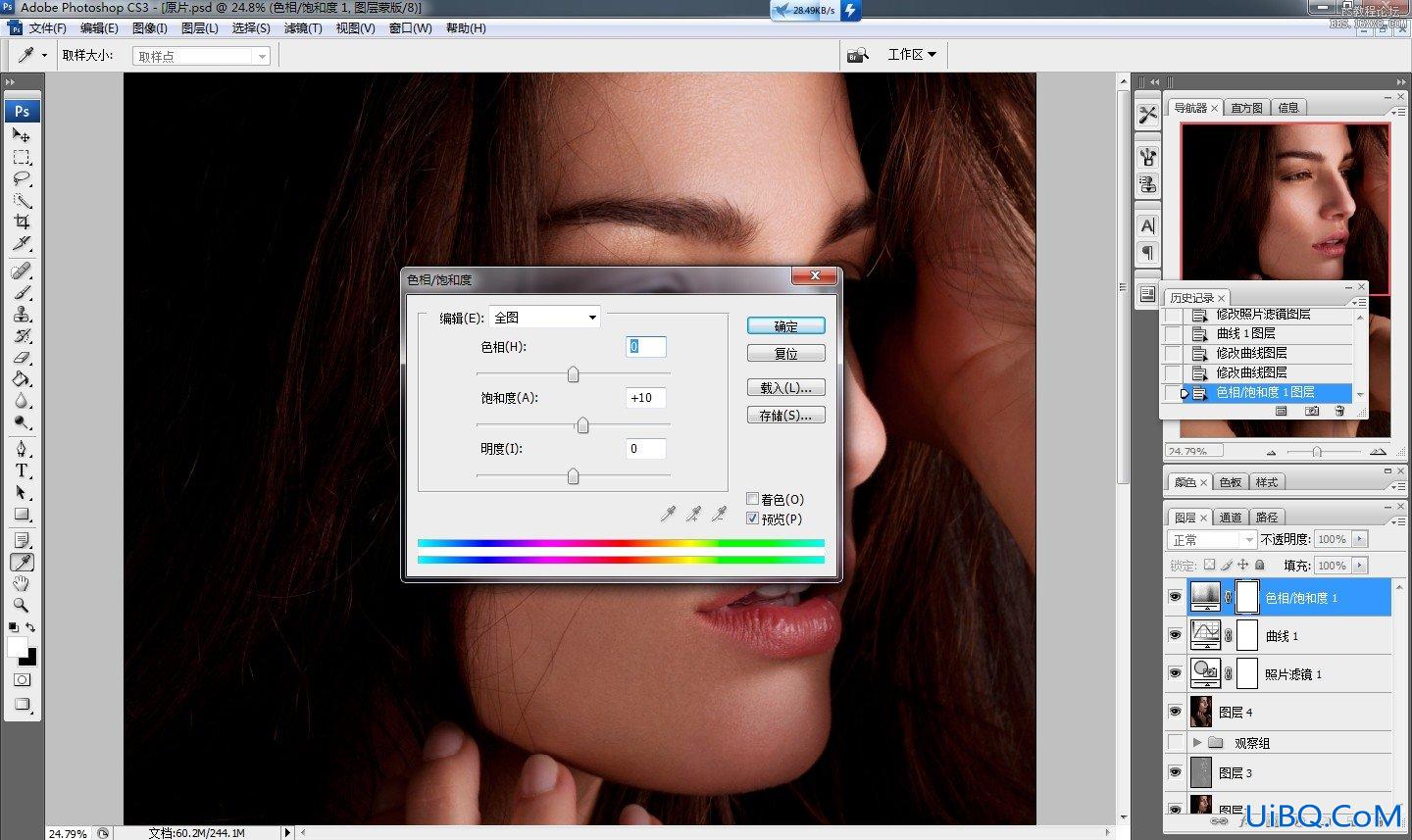Select the Eraser tool
Screen dimensions: 1412x840
tap(22, 358)
